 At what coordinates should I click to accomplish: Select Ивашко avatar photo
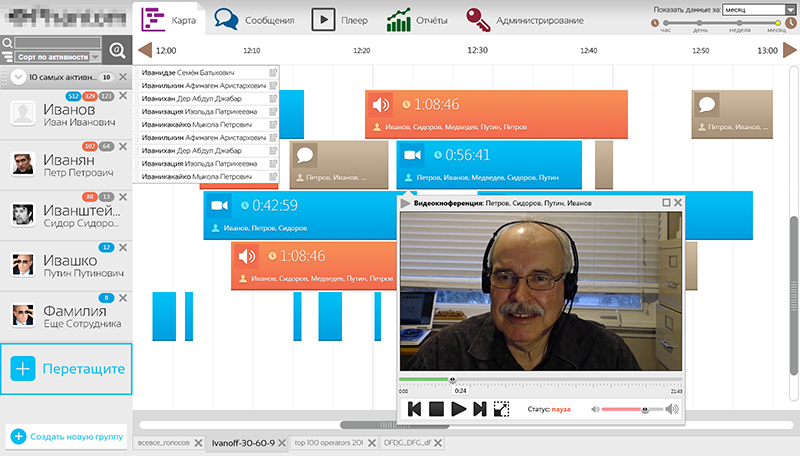[23, 264]
